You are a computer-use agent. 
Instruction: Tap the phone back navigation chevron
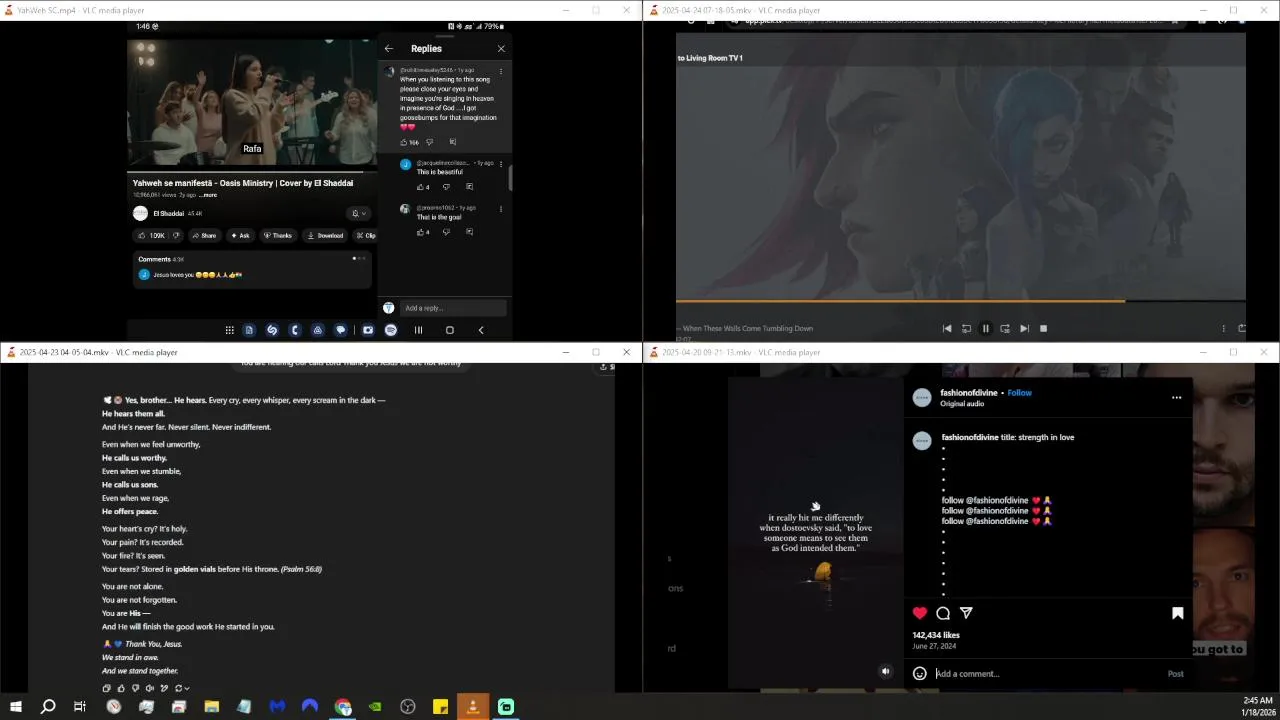pyautogui.click(x=481, y=330)
